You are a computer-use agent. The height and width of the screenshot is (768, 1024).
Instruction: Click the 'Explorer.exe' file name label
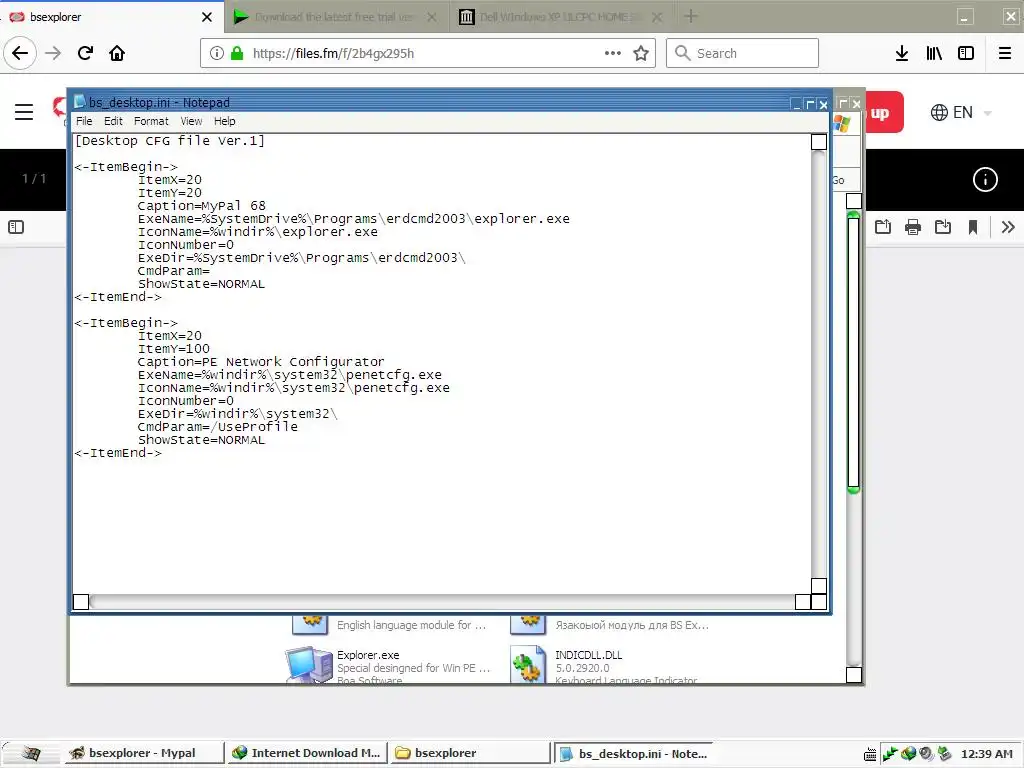click(368, 655)
